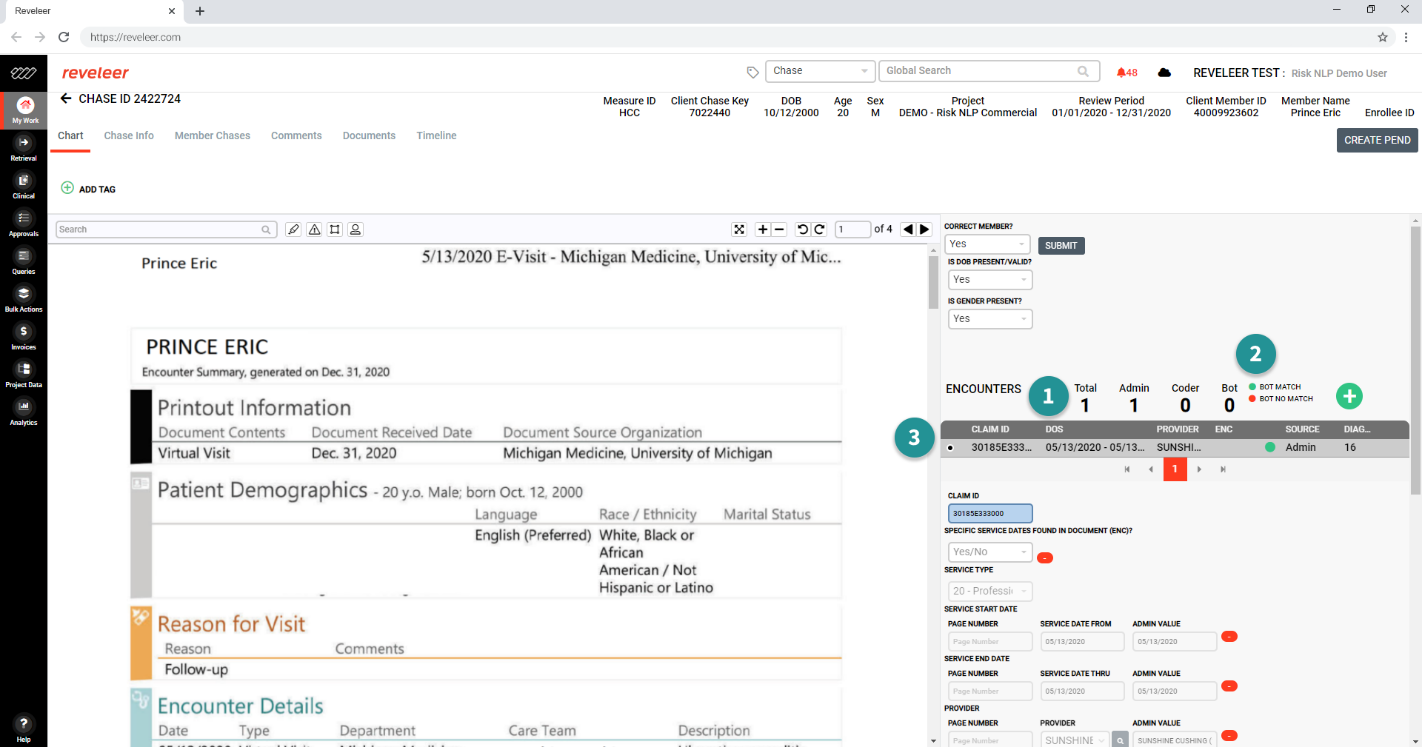Switch to the Member Chases tab
This screenshot has height=747, width=1422.
[x=212, y=135]
